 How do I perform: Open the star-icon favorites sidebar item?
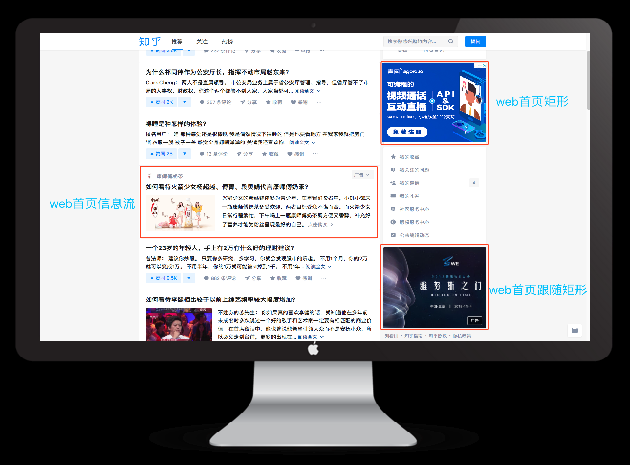(x=405, y=157)
